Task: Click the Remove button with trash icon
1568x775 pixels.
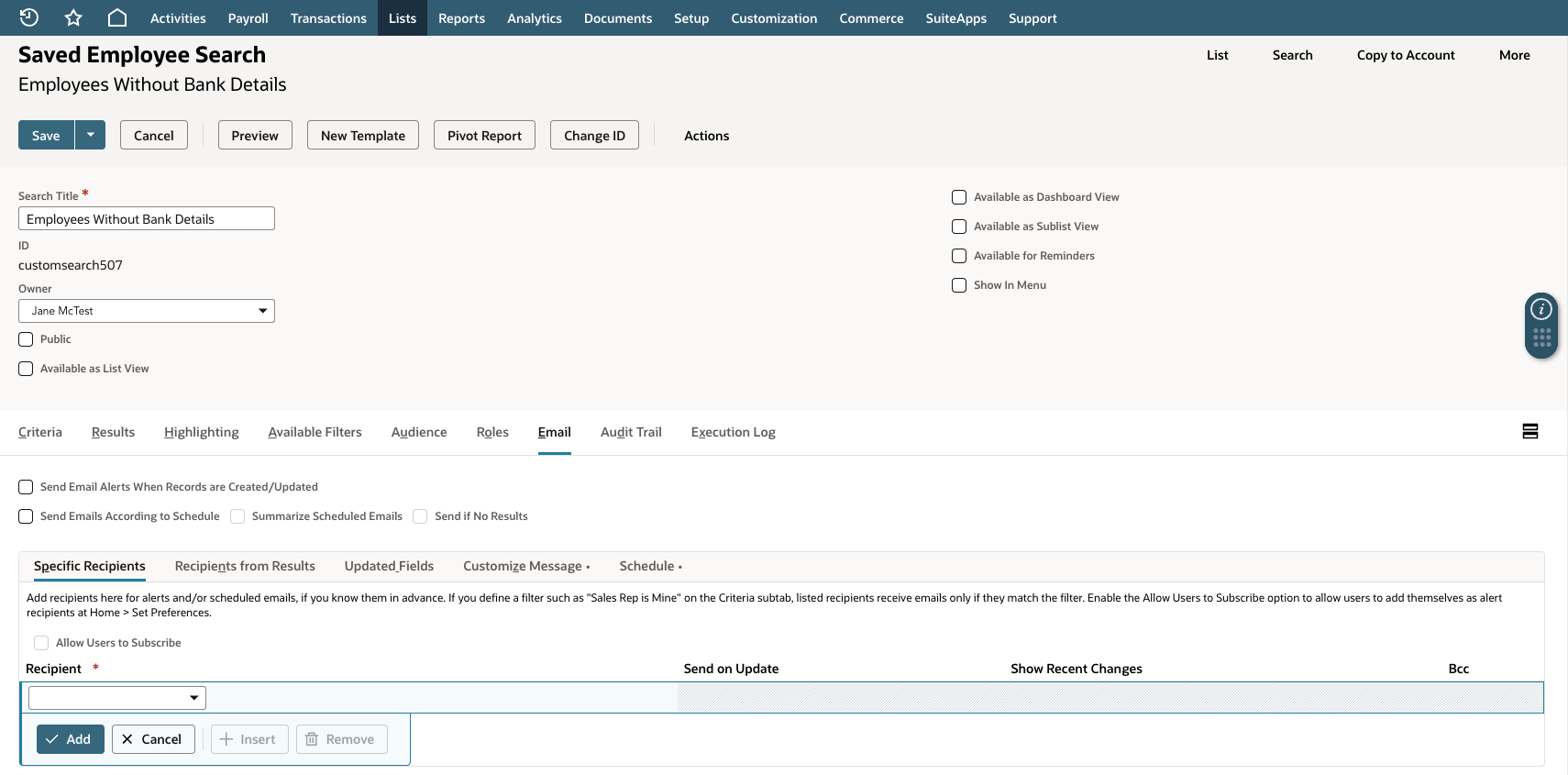Action: [x=342, y=739]
